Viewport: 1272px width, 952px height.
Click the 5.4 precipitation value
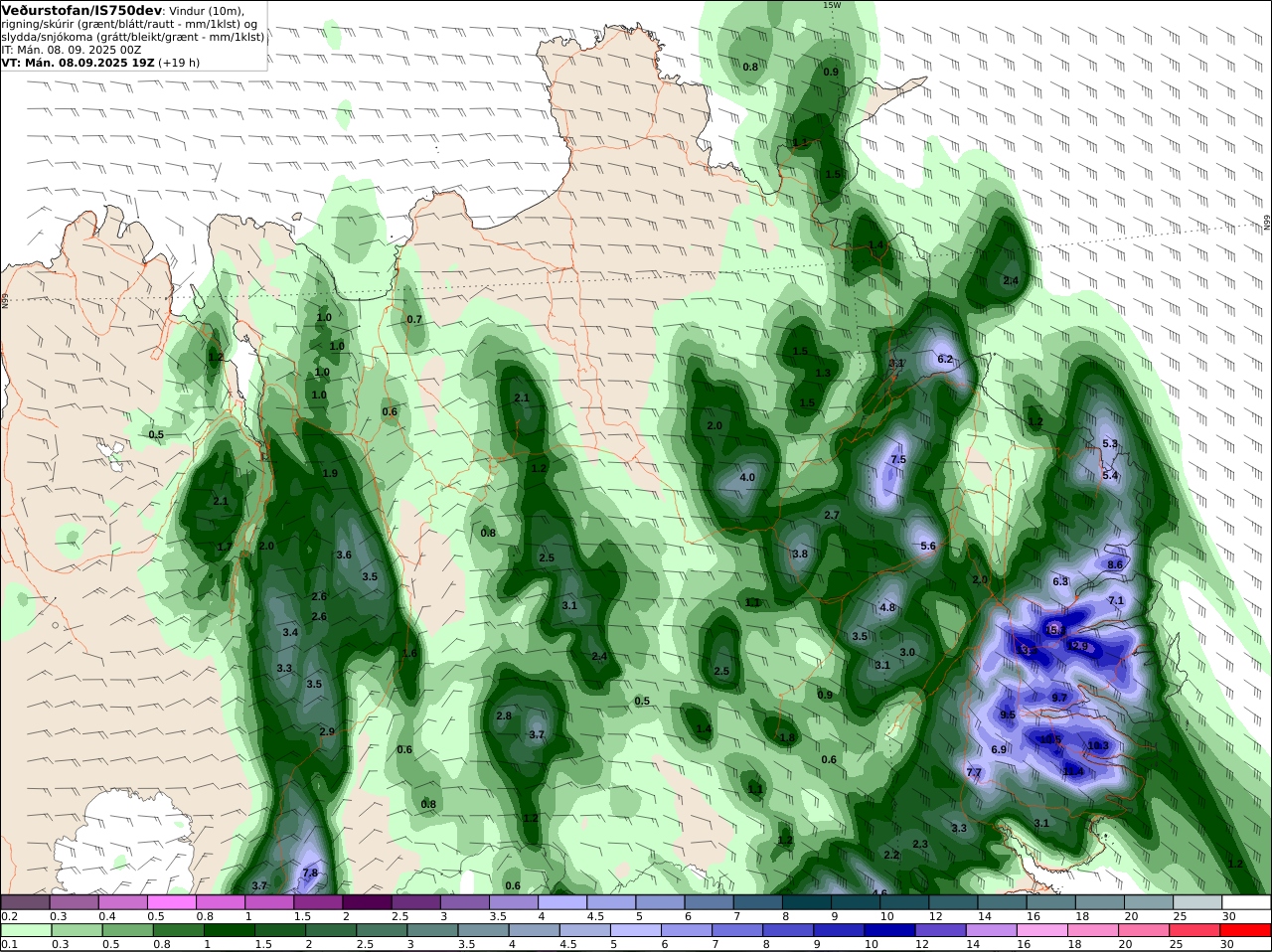coord(1111,475)
